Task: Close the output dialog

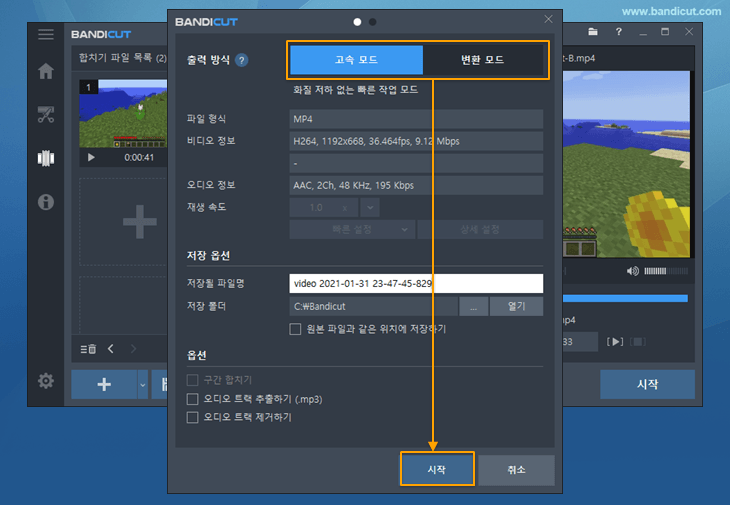Action: 548,19
